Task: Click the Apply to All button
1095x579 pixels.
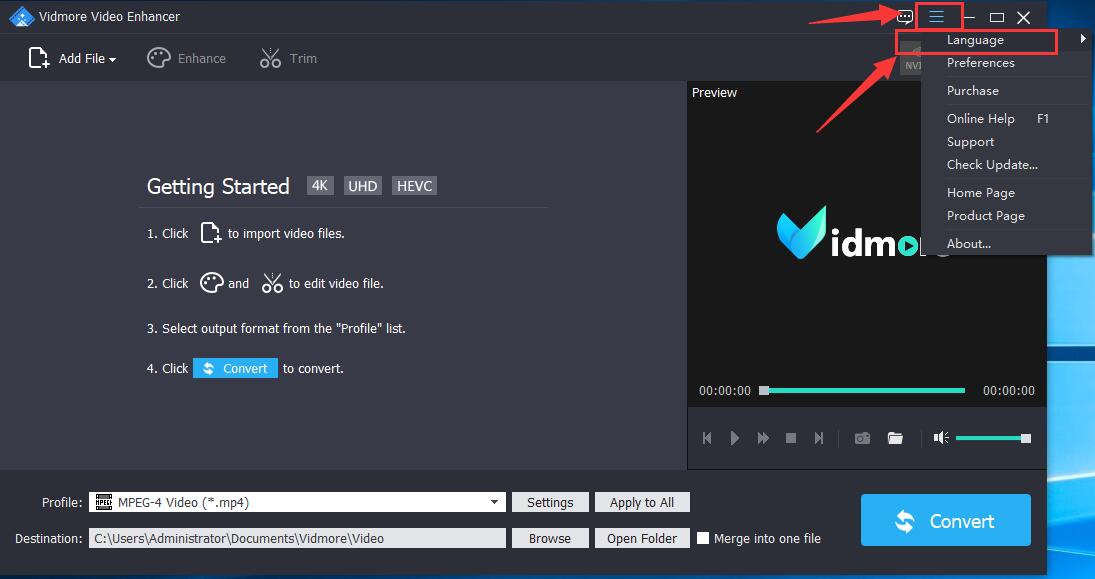Action: click(642, 502)
